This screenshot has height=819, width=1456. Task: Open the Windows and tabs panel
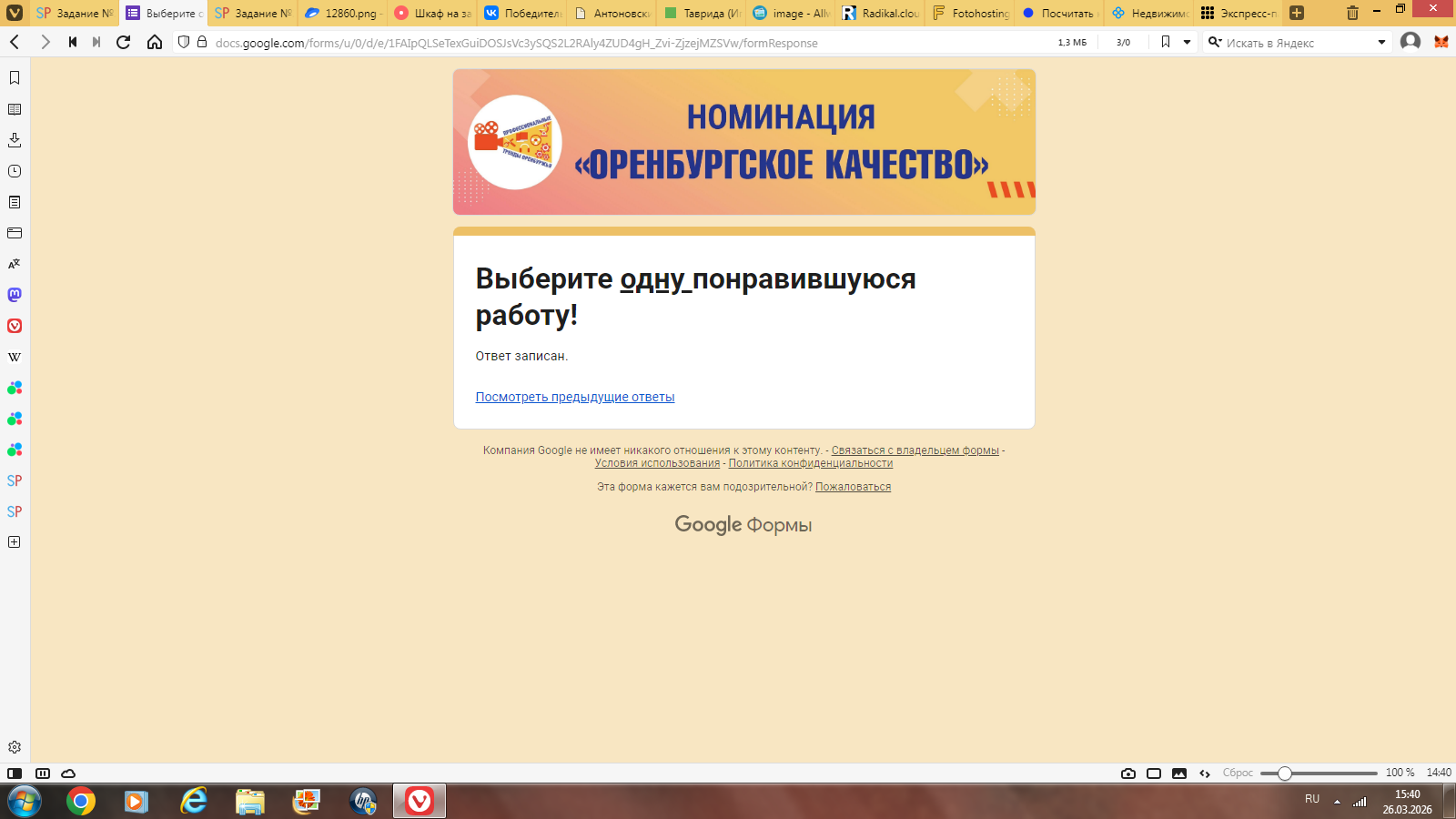[x=15, y=233]
